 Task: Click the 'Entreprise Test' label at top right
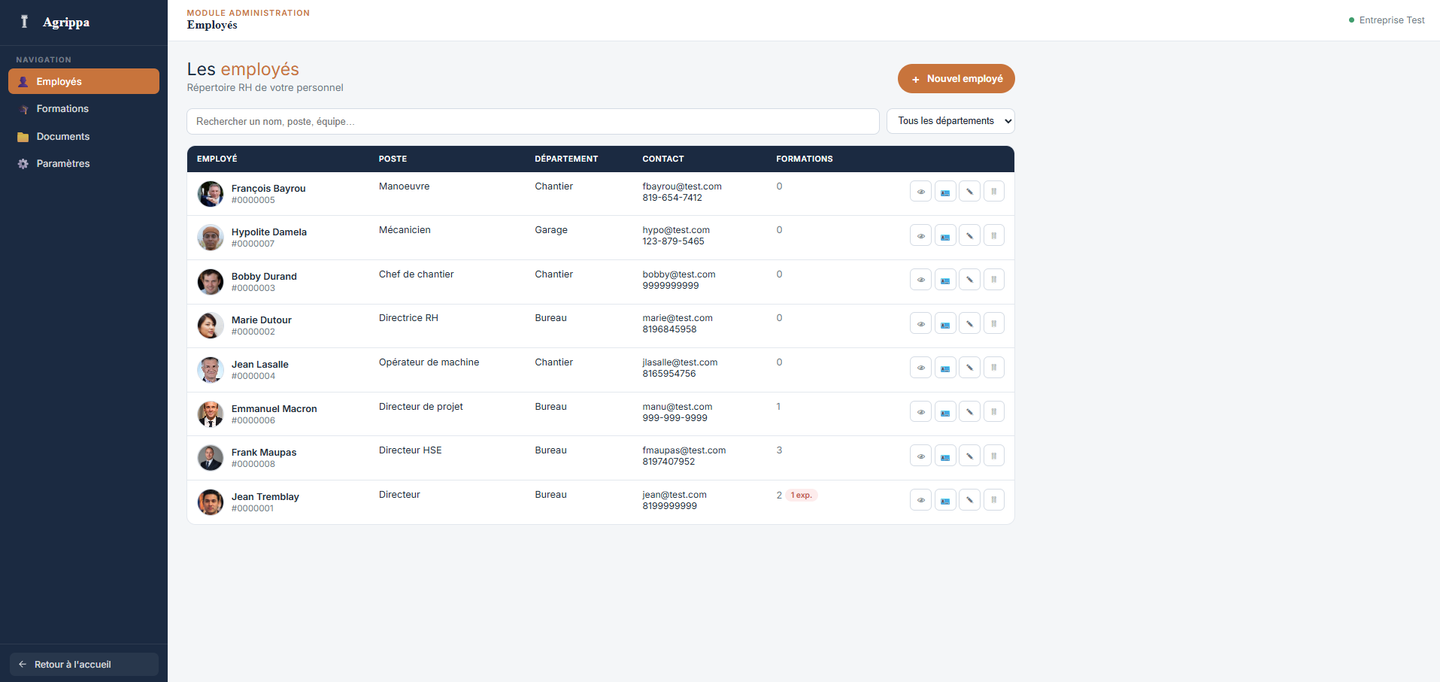click(1392, 20)
